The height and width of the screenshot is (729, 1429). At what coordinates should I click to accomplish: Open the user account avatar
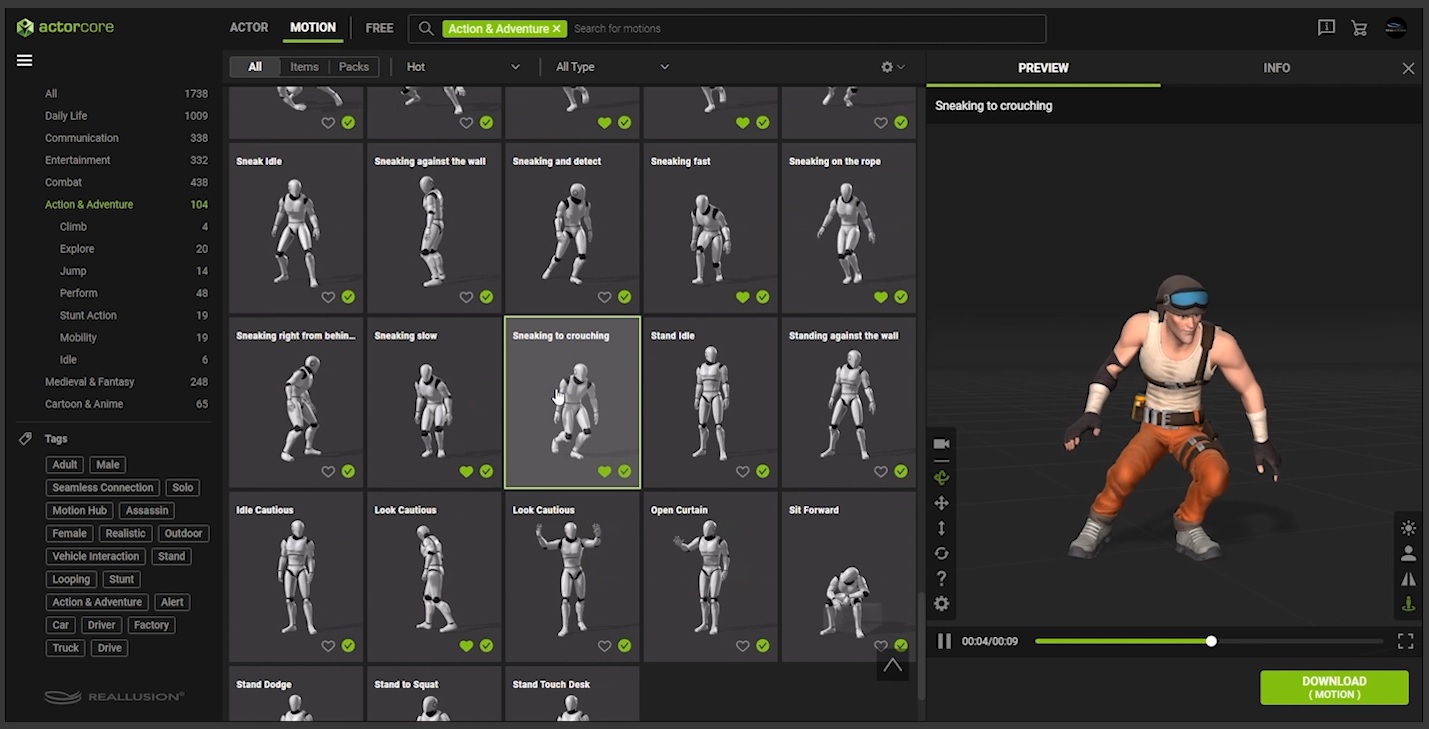(x=1396, y=28)
